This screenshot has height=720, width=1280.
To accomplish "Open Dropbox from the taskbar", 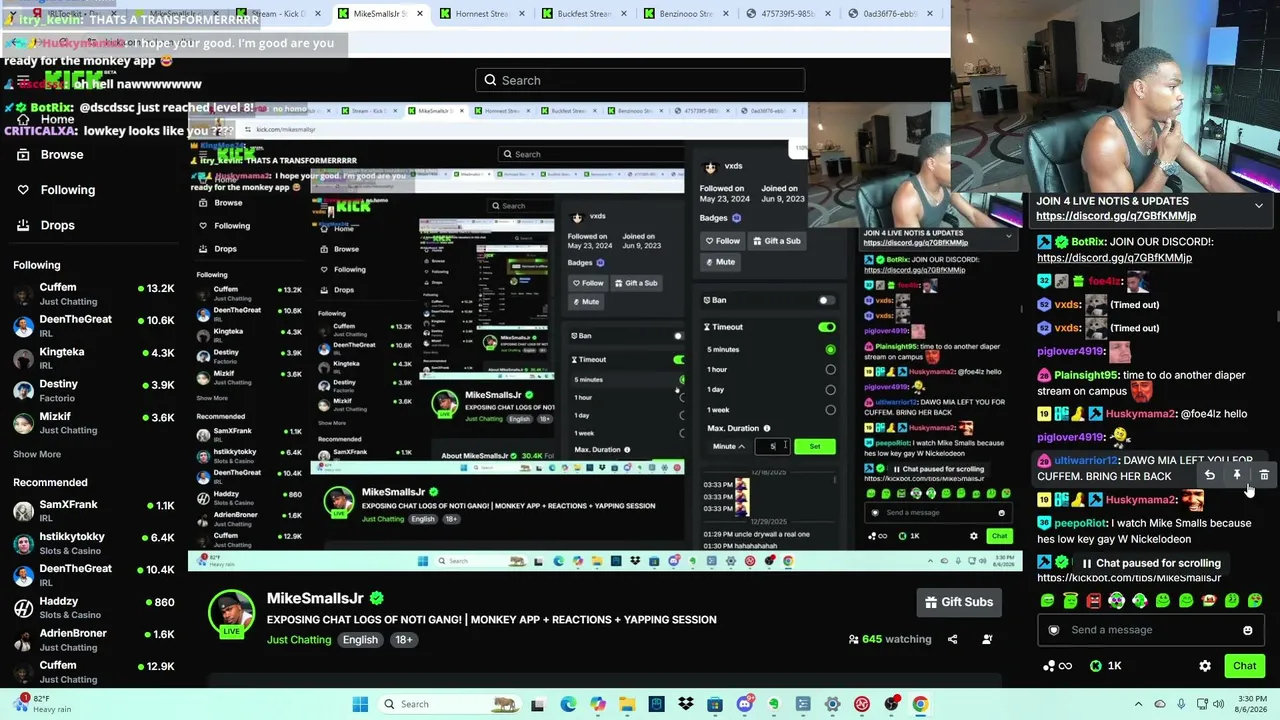I will [x=686, y=704].
